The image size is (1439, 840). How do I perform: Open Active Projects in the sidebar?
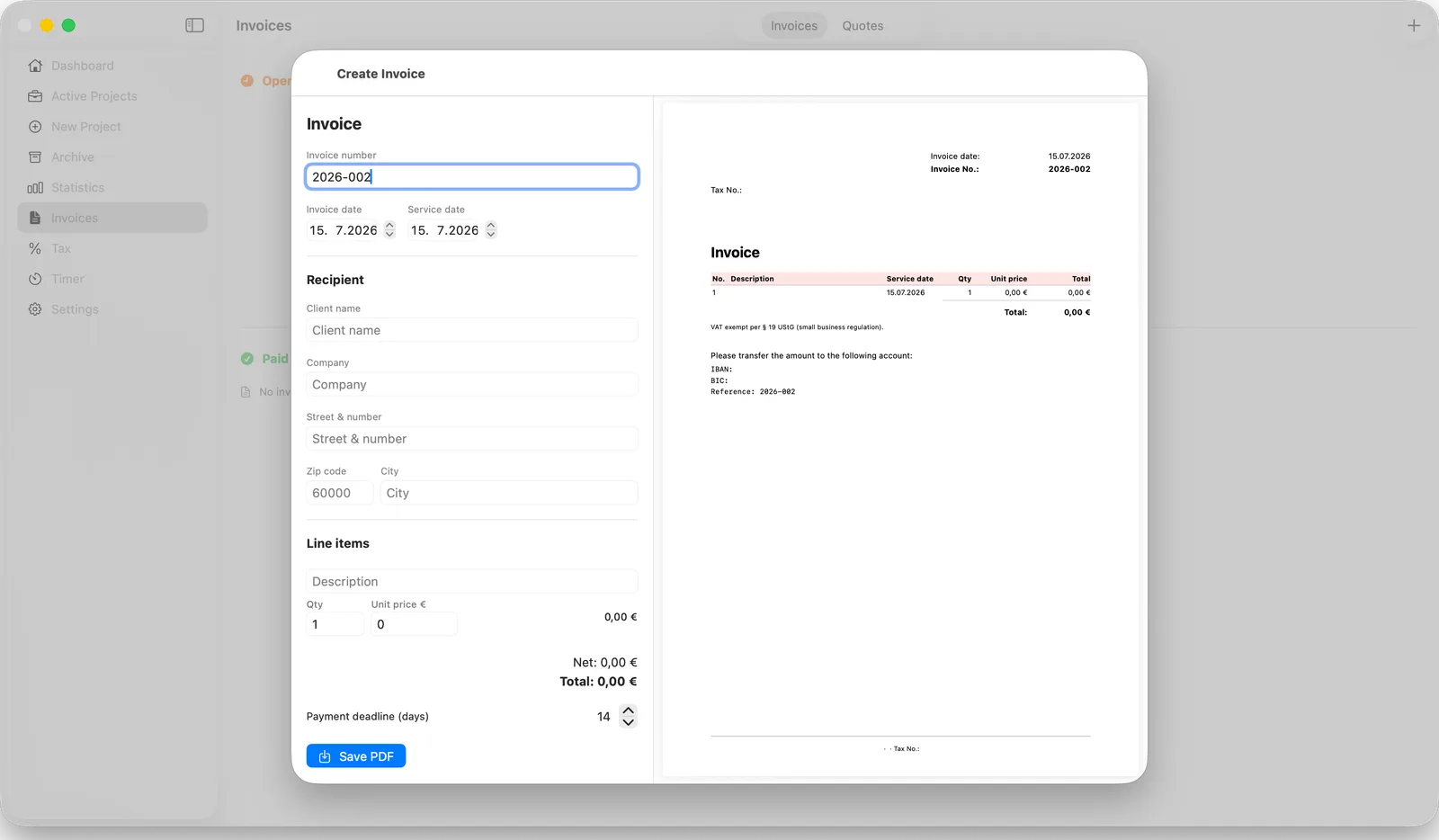click(x=112, y=96)
